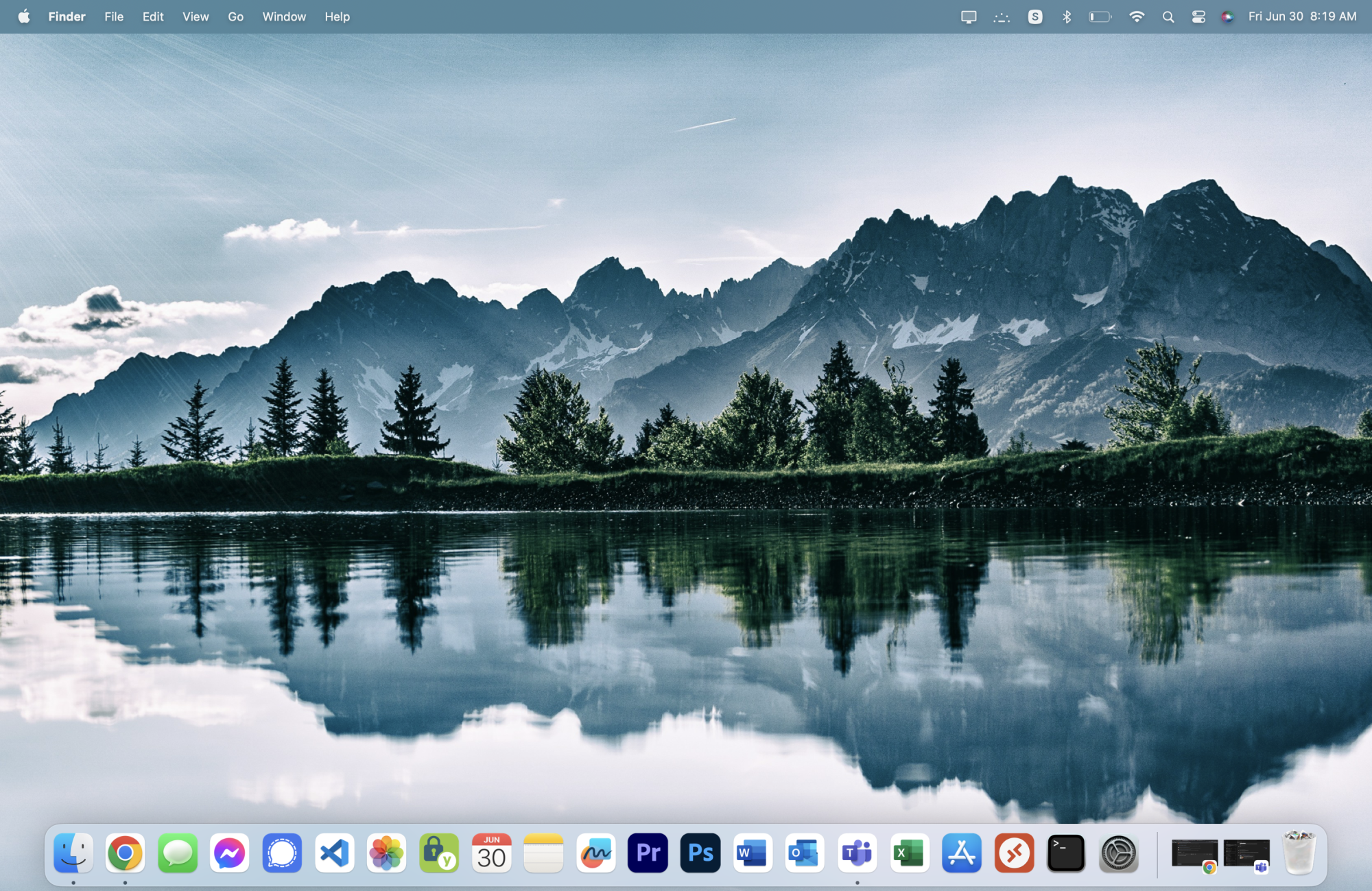Click the Wi-Fi status icon
Viewport: 1372px width, 891px height.
pyautogui.click(x=1137, y=16)
